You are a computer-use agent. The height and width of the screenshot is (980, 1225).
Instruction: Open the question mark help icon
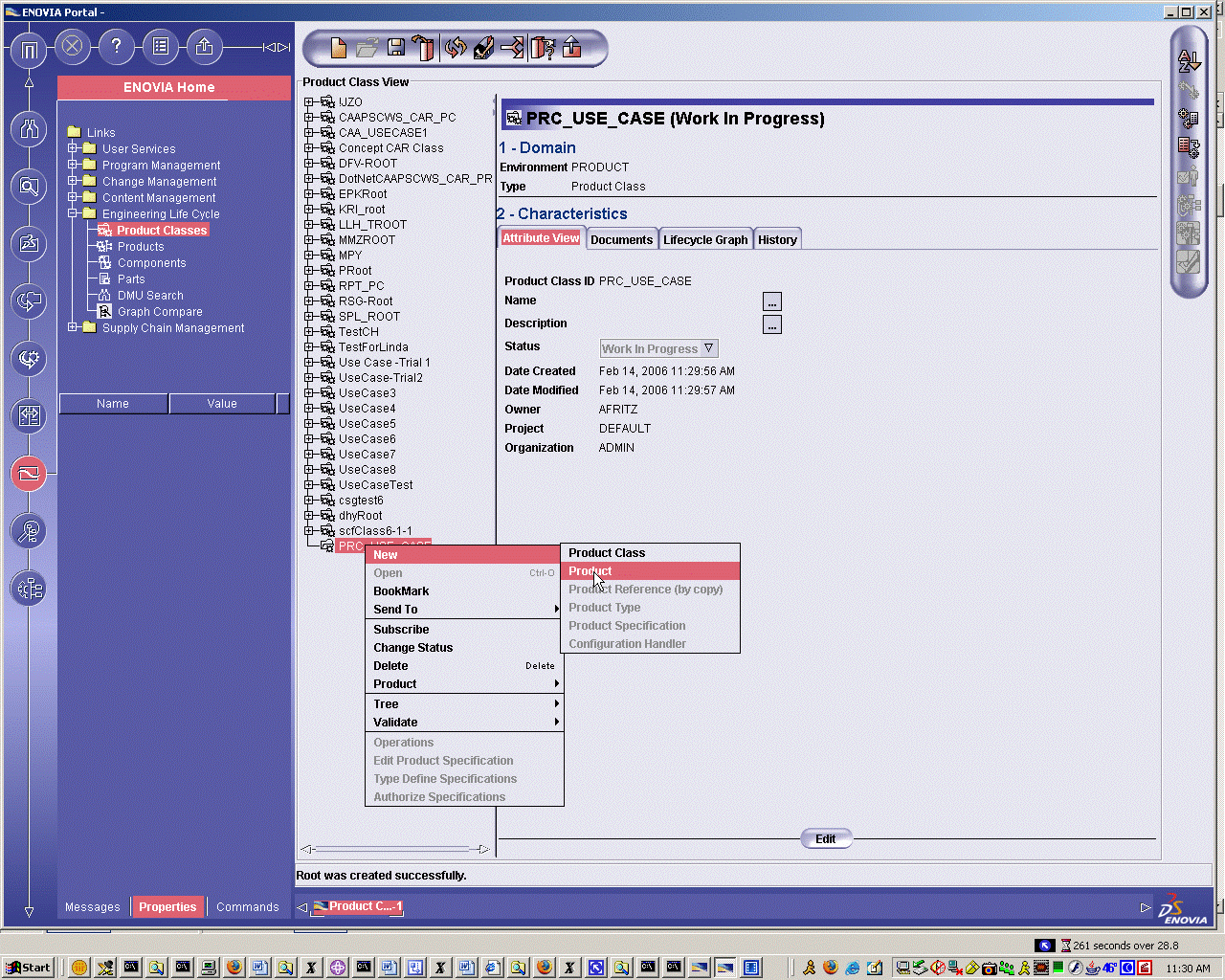[x=117, y=46]
